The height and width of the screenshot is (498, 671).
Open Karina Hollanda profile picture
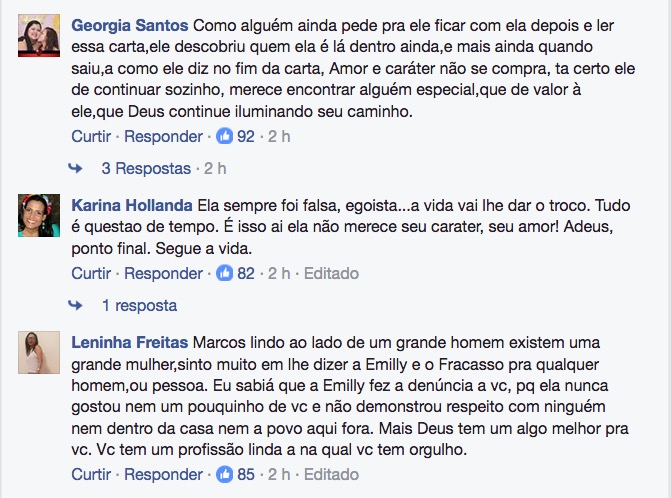[39, 213]
